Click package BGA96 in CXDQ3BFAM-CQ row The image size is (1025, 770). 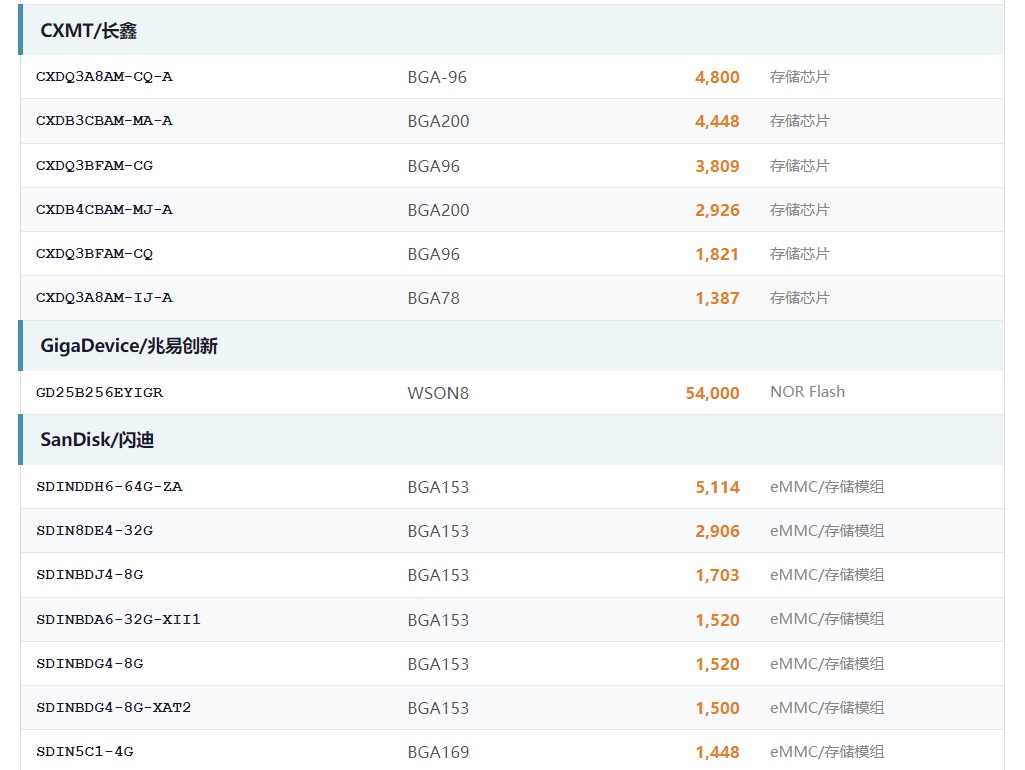click(x=433, y=254)
